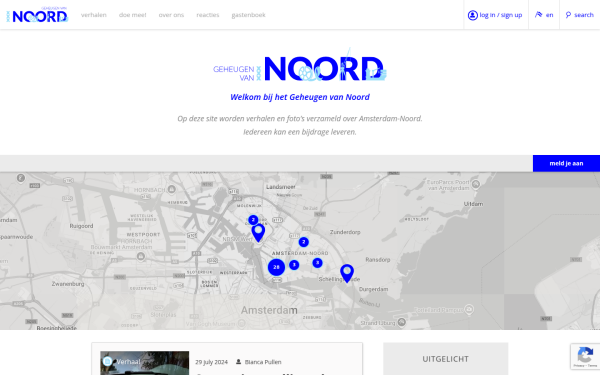Open the doe mee! menu item
Screen dimensions: 600x375
(132, 15)
